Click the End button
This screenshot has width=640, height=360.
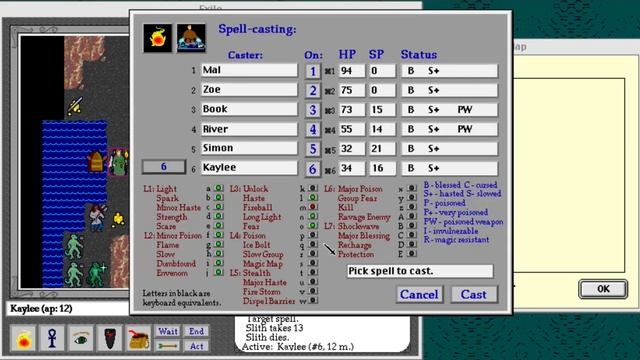[x=196, y=331]
